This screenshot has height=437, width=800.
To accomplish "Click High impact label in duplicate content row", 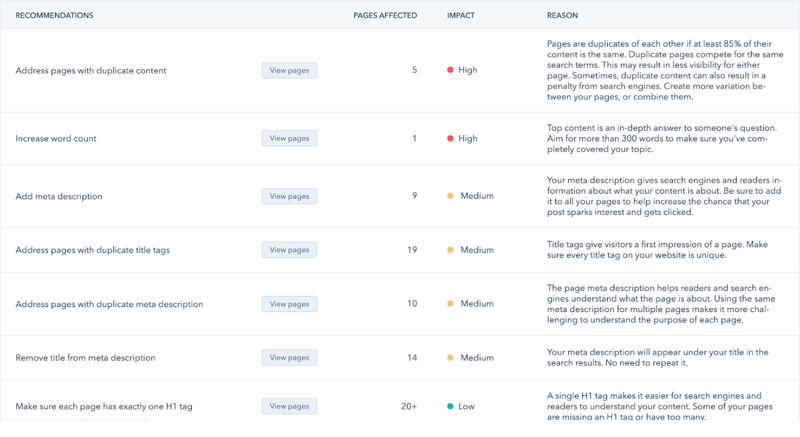I will [x=468, y=70].
